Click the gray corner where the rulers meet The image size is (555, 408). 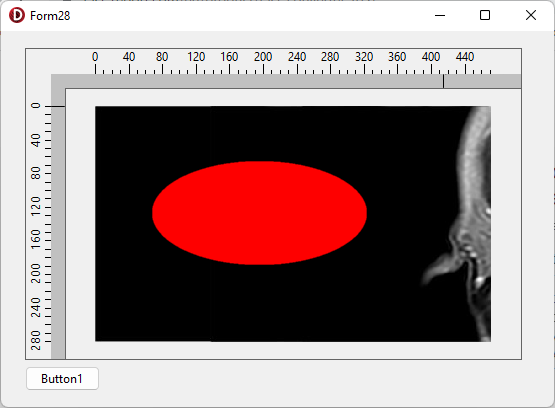coord(58,81)
